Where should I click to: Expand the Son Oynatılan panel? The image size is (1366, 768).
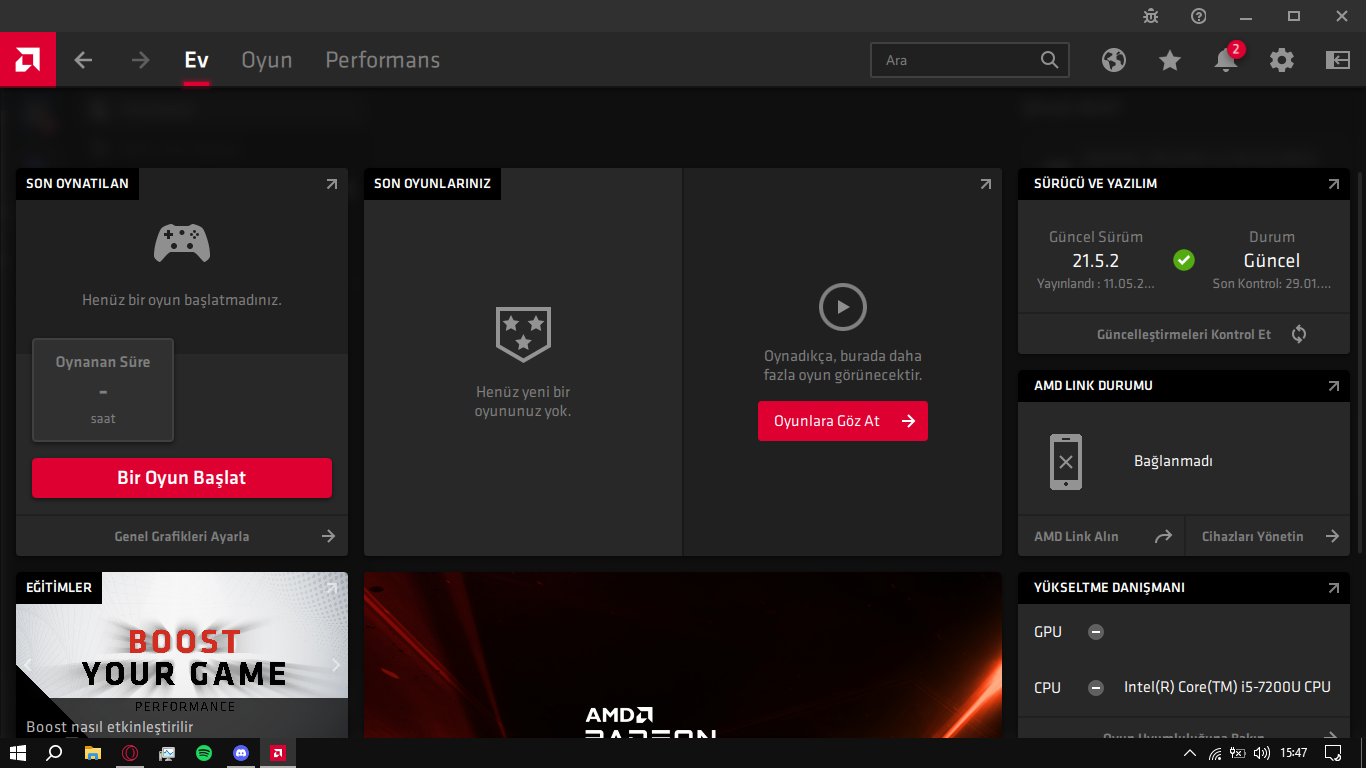[332, 184]
